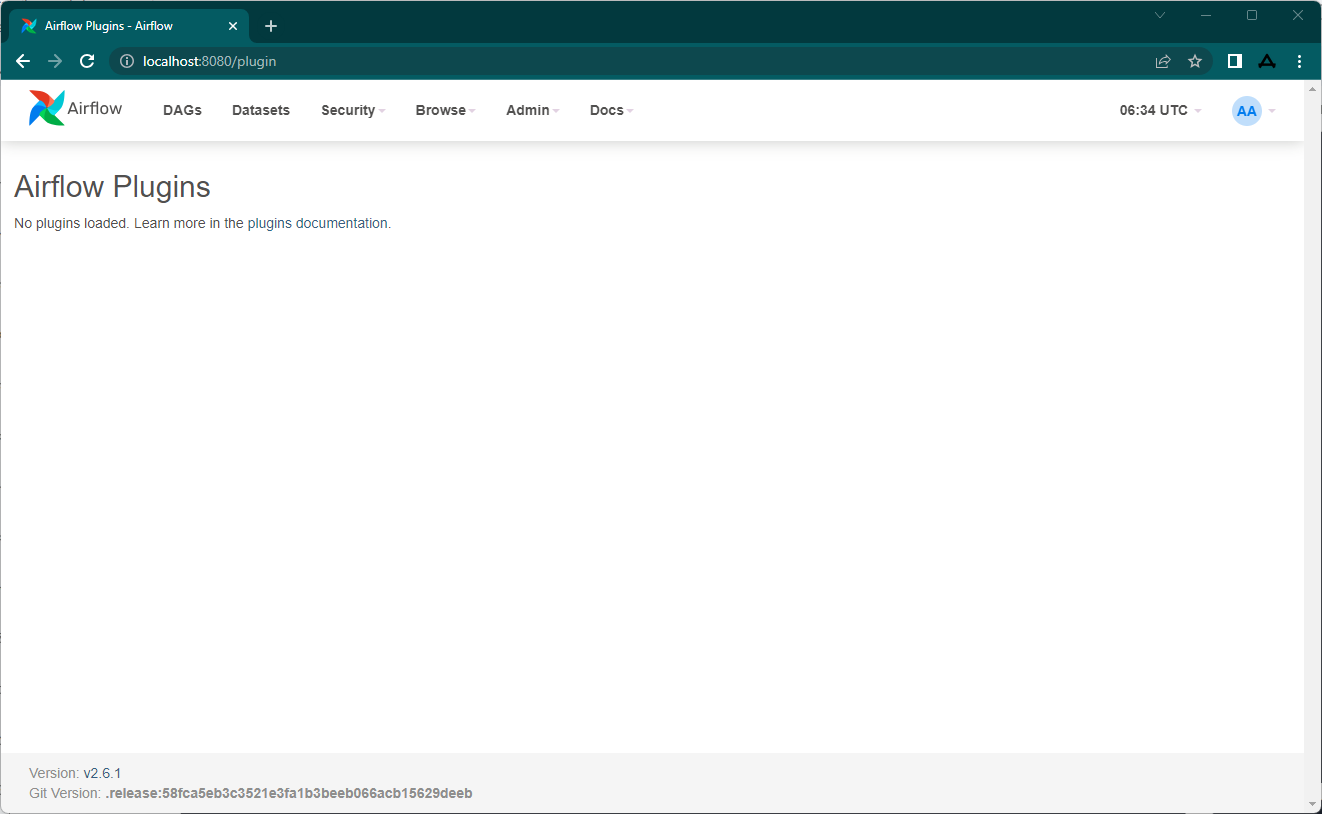The image size is (1322, 814).
Task: Minimize the browser window
Action: 1206,15
